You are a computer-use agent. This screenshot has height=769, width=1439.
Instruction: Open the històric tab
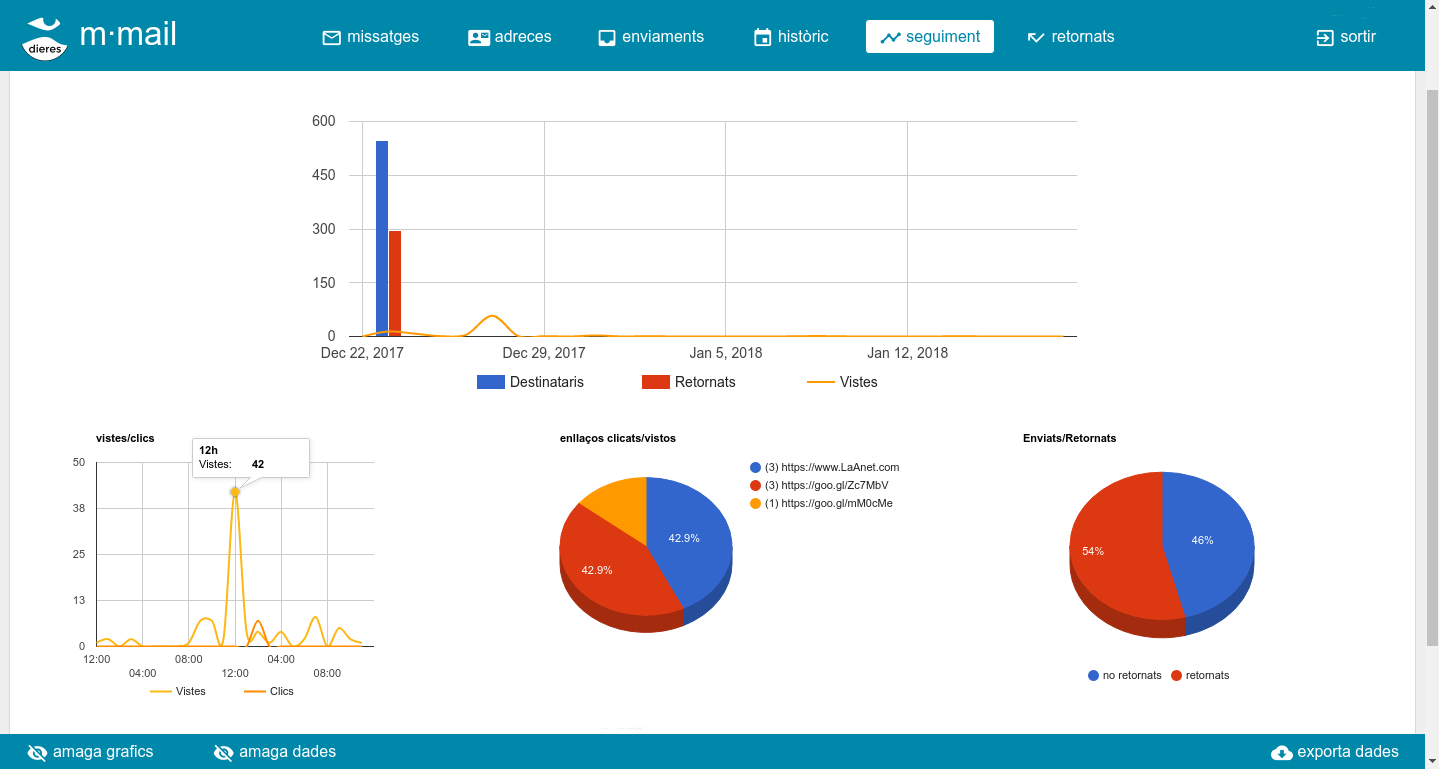(791, 37)
